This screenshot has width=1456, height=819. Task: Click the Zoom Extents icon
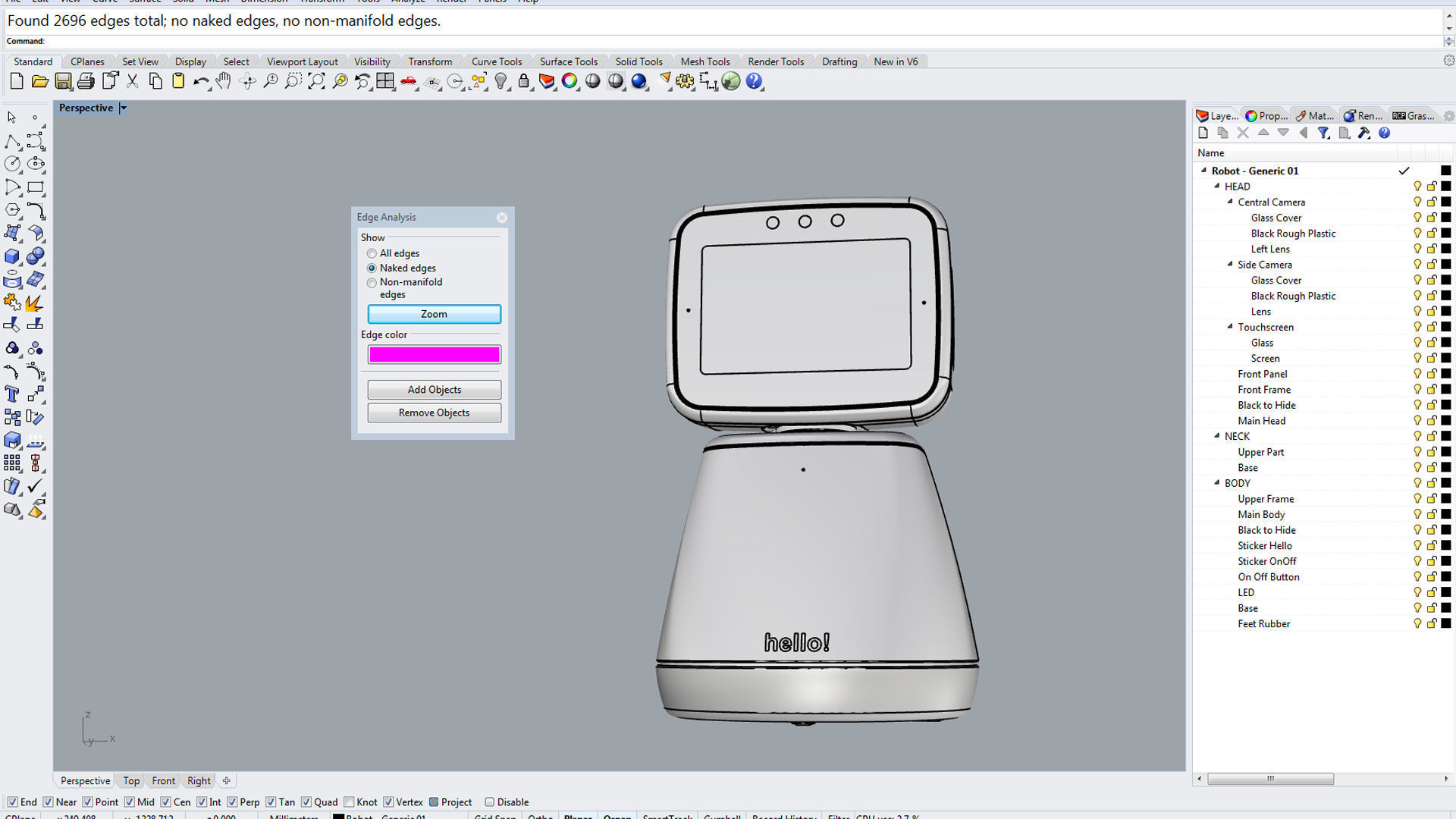point(316,81)
